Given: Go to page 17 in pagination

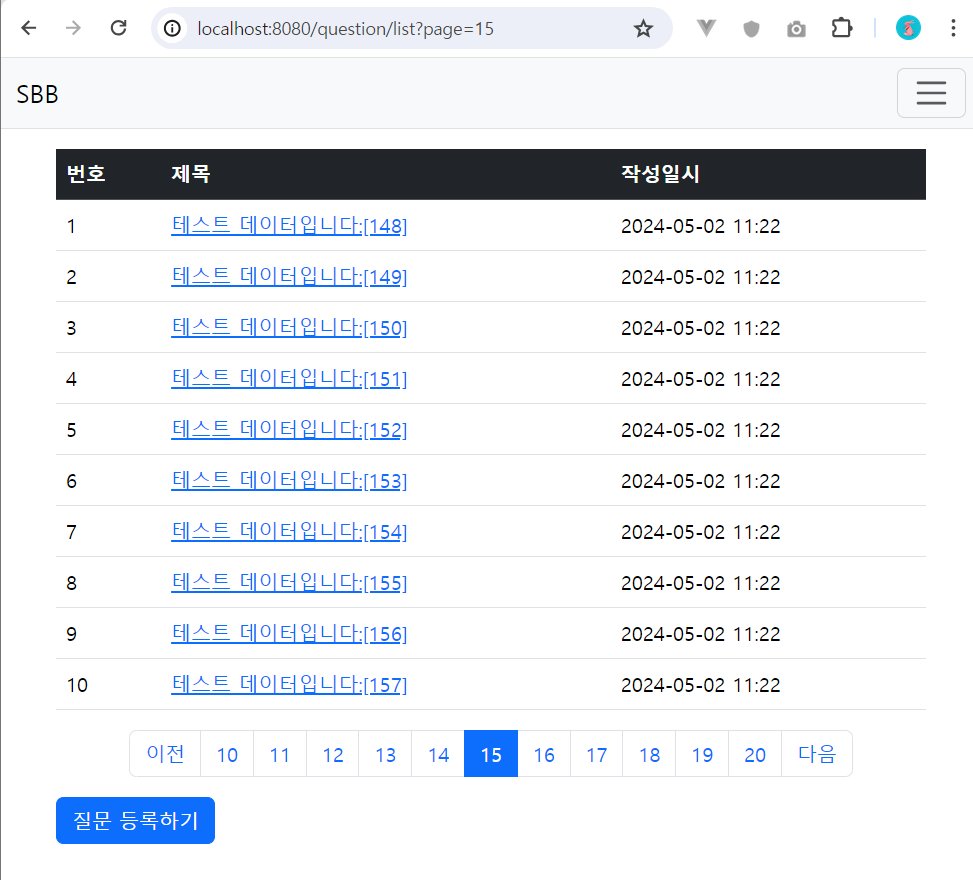Looking at the screenshot, I should 597,753.
